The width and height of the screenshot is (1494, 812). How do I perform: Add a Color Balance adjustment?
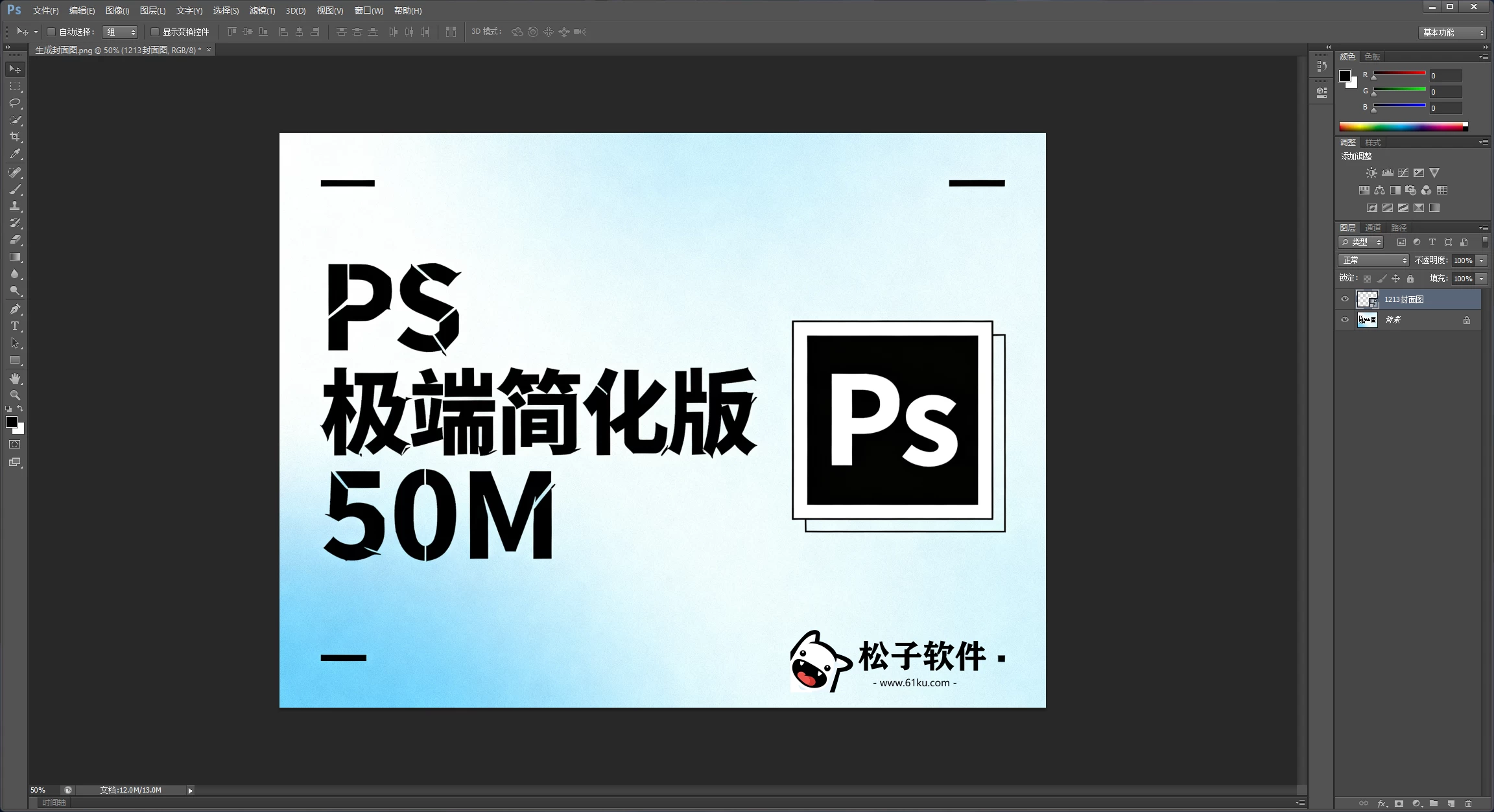pyautogui.click(x=1379, y=191)
